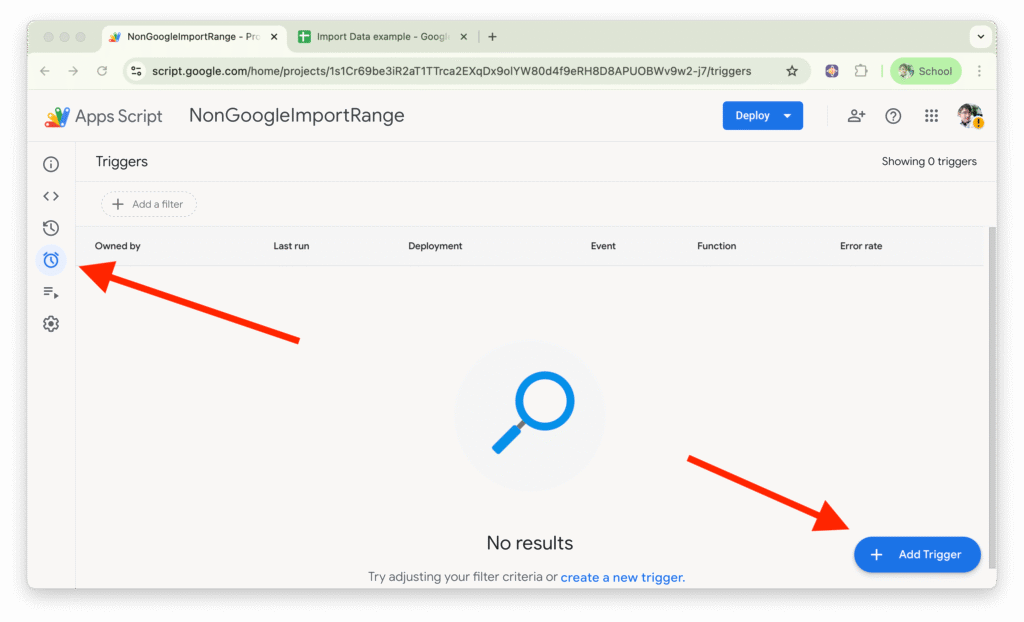Screen dimensions: 1024x622
Task: Open the browser extensions puzzle icon
Action: tap(861, 71)
